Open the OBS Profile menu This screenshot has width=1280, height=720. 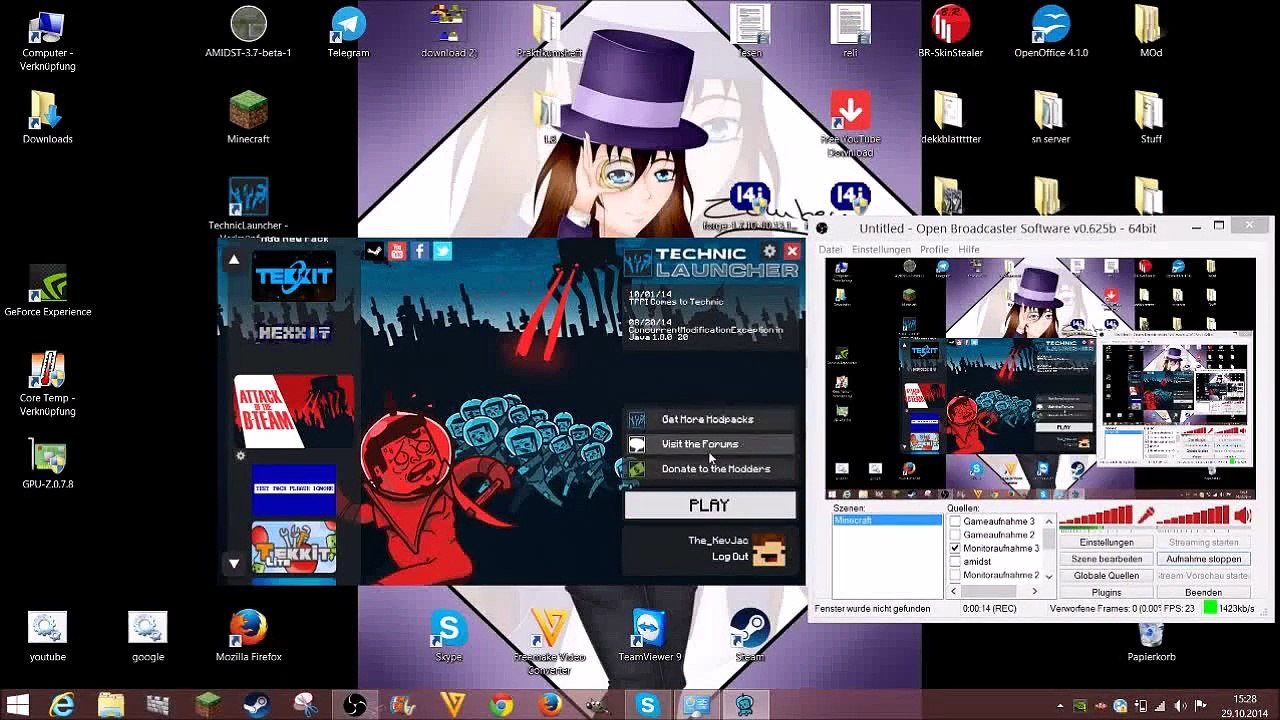coord(934,249)
